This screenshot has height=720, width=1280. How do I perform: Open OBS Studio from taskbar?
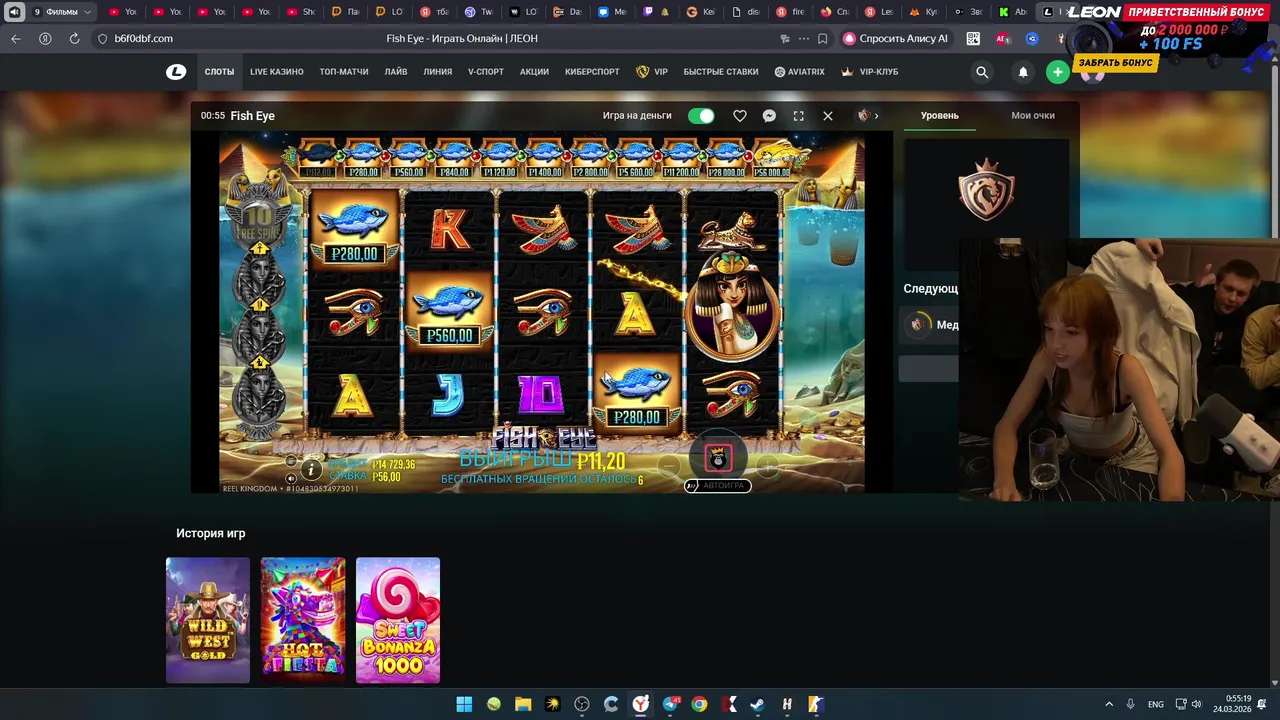pyautogui.click(x=582, y=704)
